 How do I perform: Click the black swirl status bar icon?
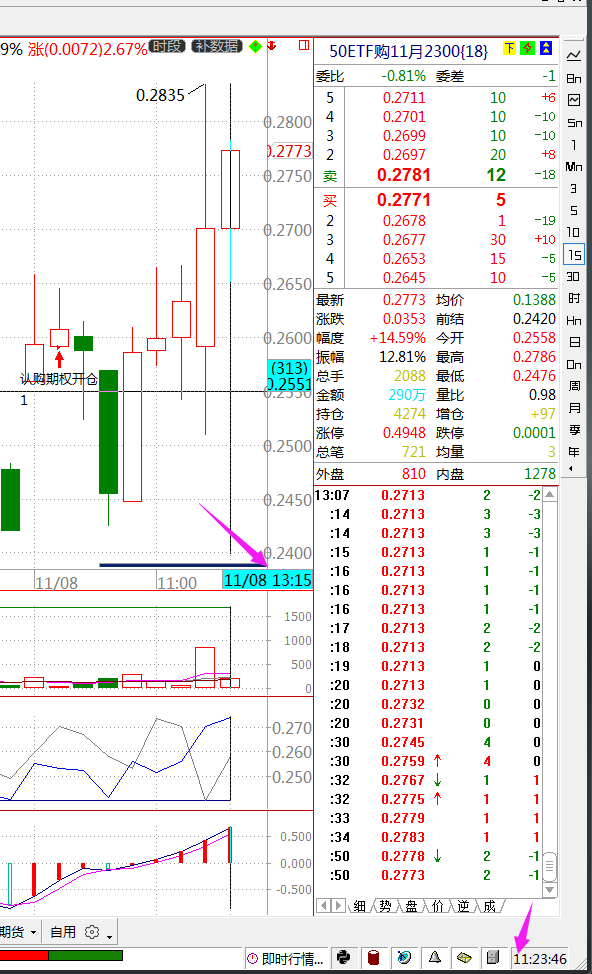point(344,958)
